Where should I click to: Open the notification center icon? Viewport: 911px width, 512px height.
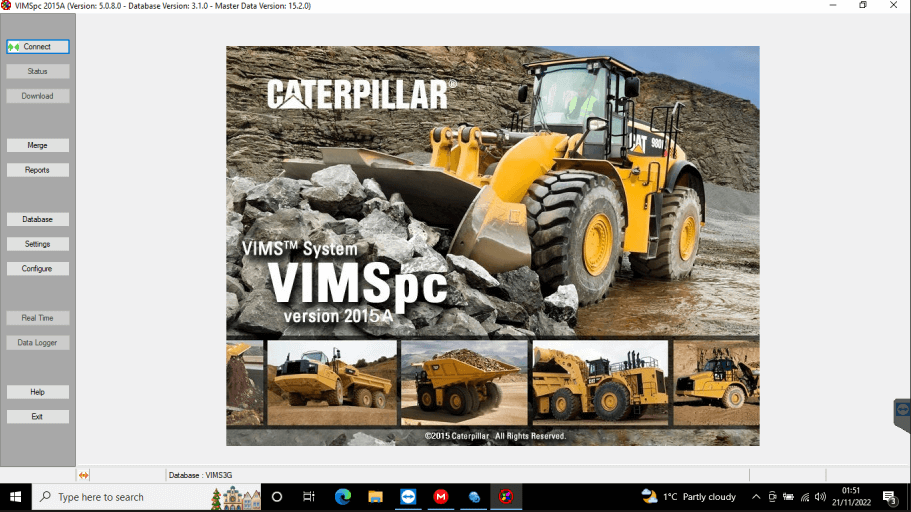[889, 497]
